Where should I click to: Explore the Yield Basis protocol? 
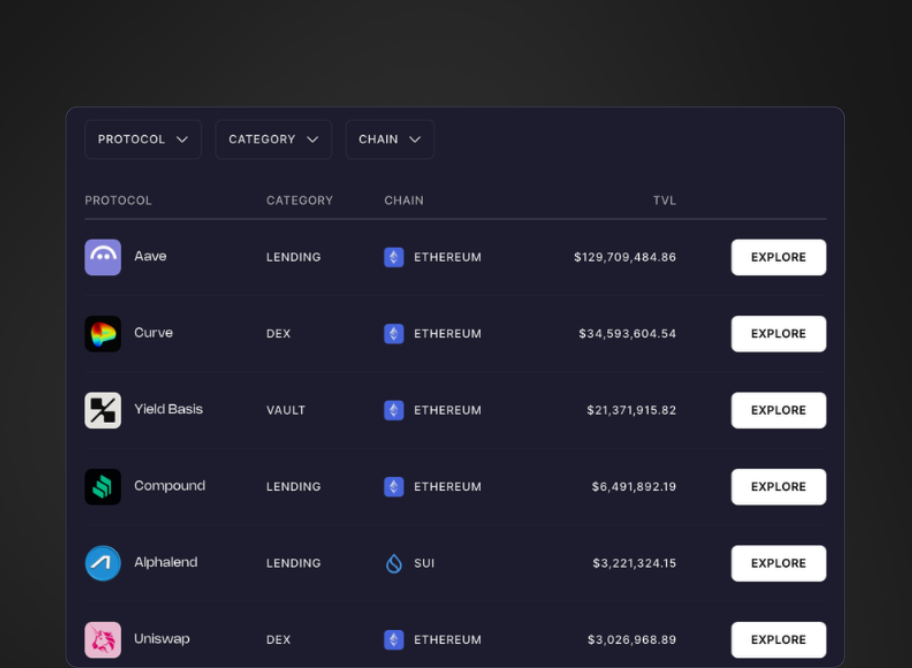tap(778, 410)
